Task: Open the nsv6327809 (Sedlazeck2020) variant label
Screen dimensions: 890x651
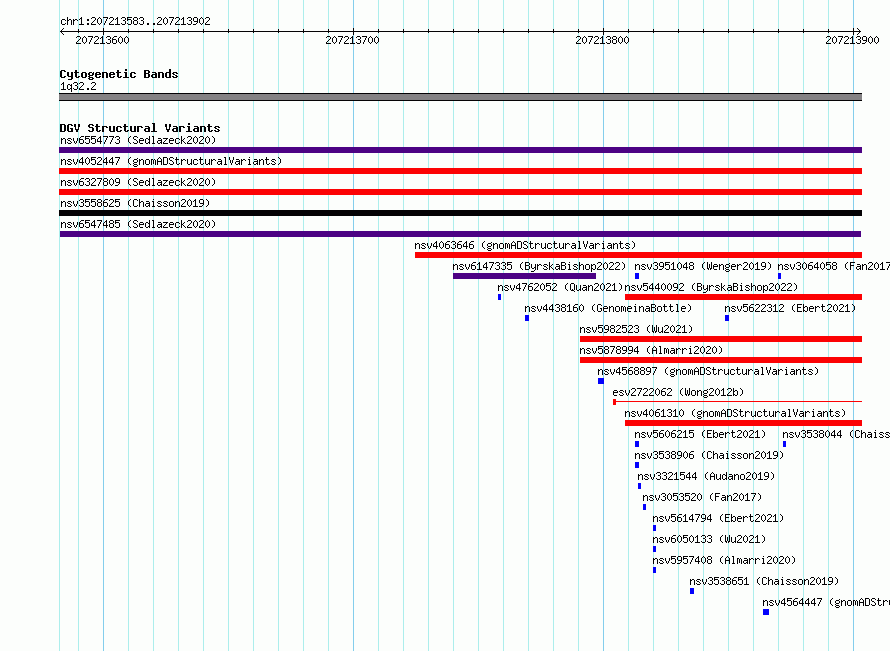Action: (138, 182)
